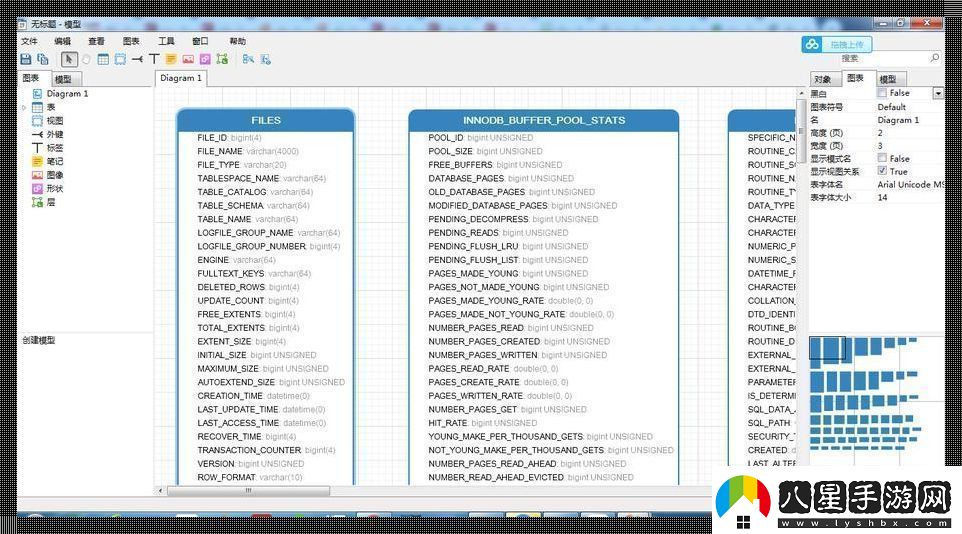Open the 表字体名 font selector
Viewport: 962px width, 534px height.
tap(909, 184)
